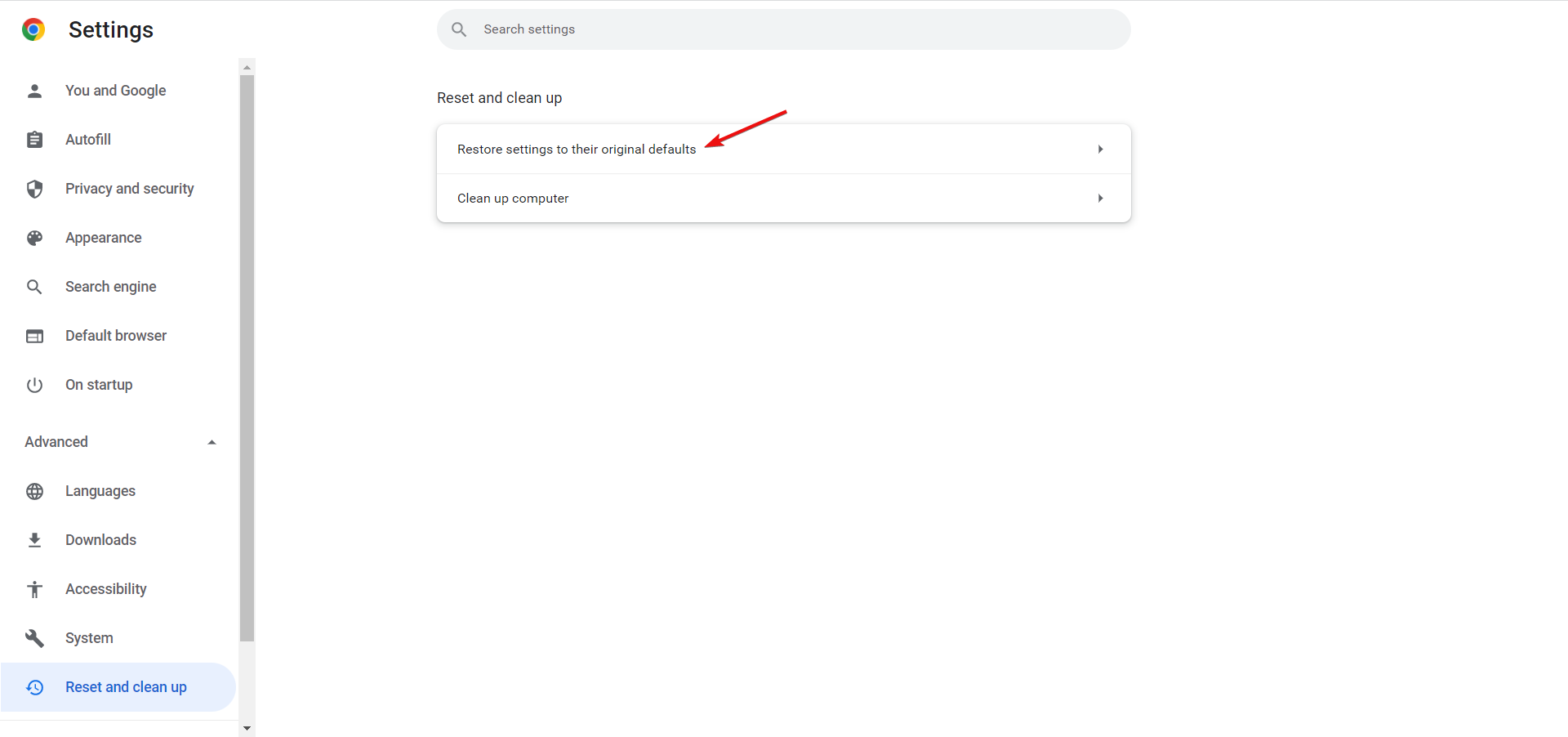1568x737 pixels.
Task: Click the Accessibility figure icon
Action: pyautogui.click(x=34, y=589)
